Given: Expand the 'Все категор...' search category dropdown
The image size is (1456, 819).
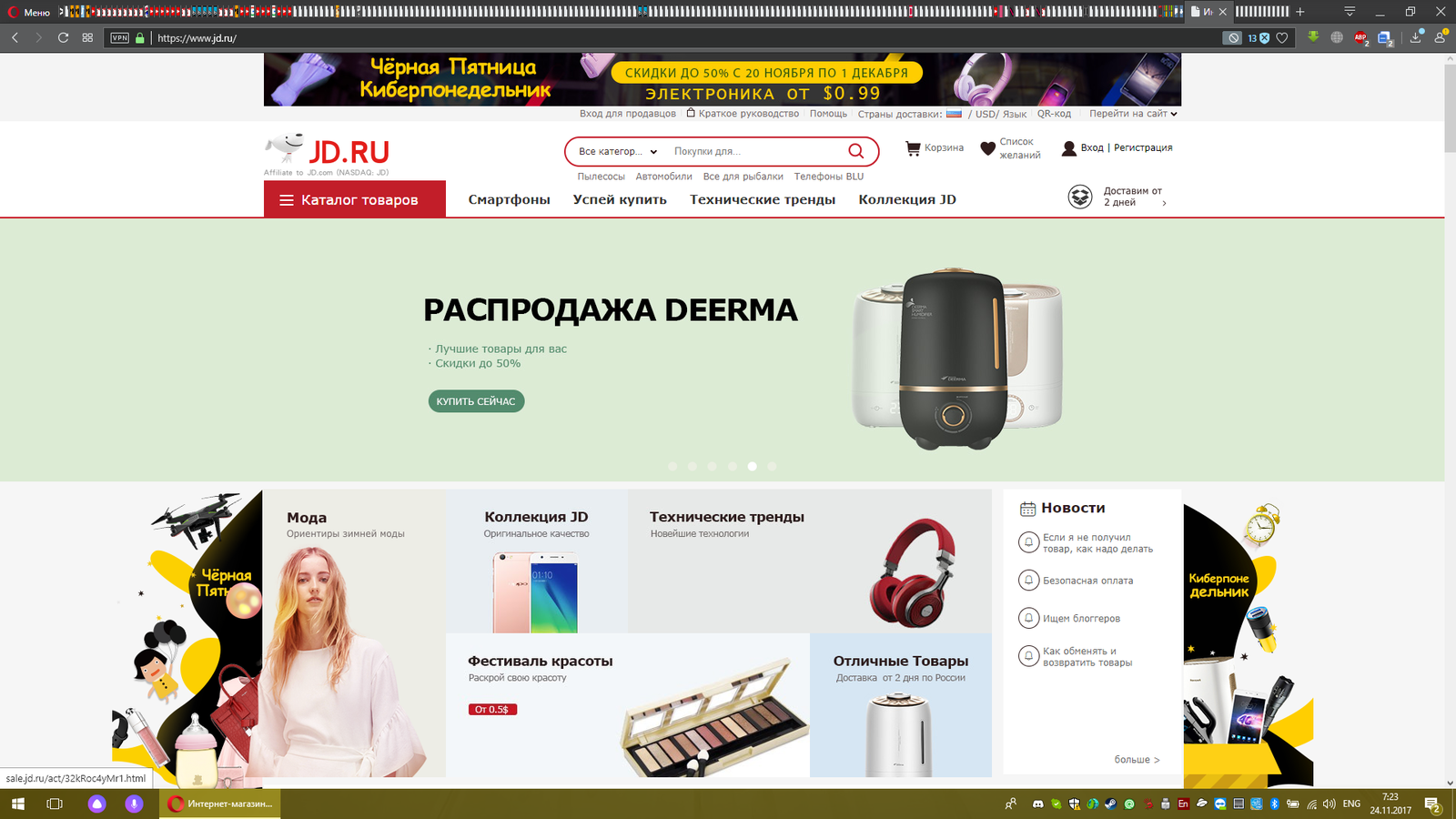Looking at the screenshot, I should click(618, 152).
